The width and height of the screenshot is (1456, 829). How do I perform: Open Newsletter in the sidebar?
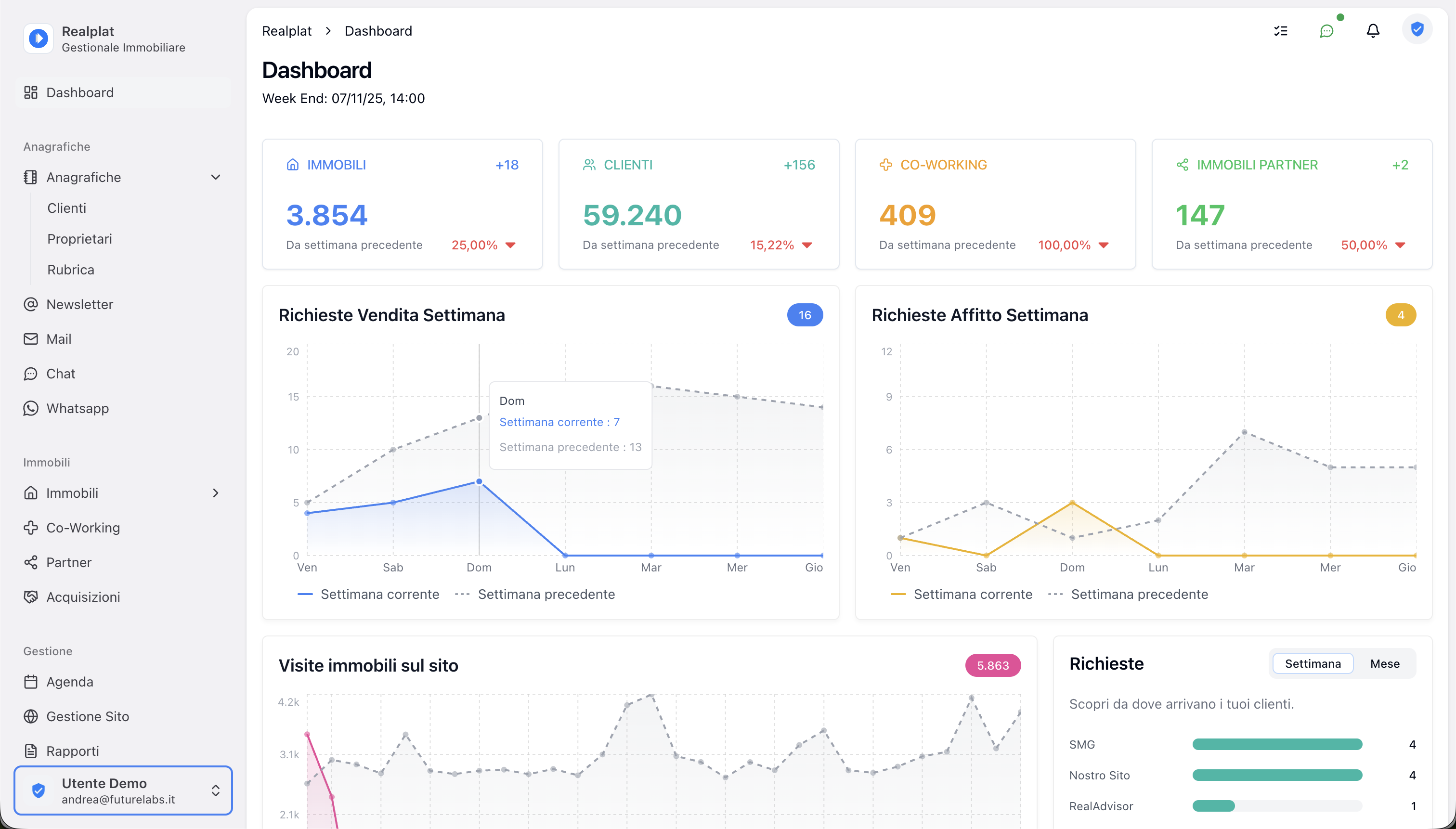(x=80, y=304)
